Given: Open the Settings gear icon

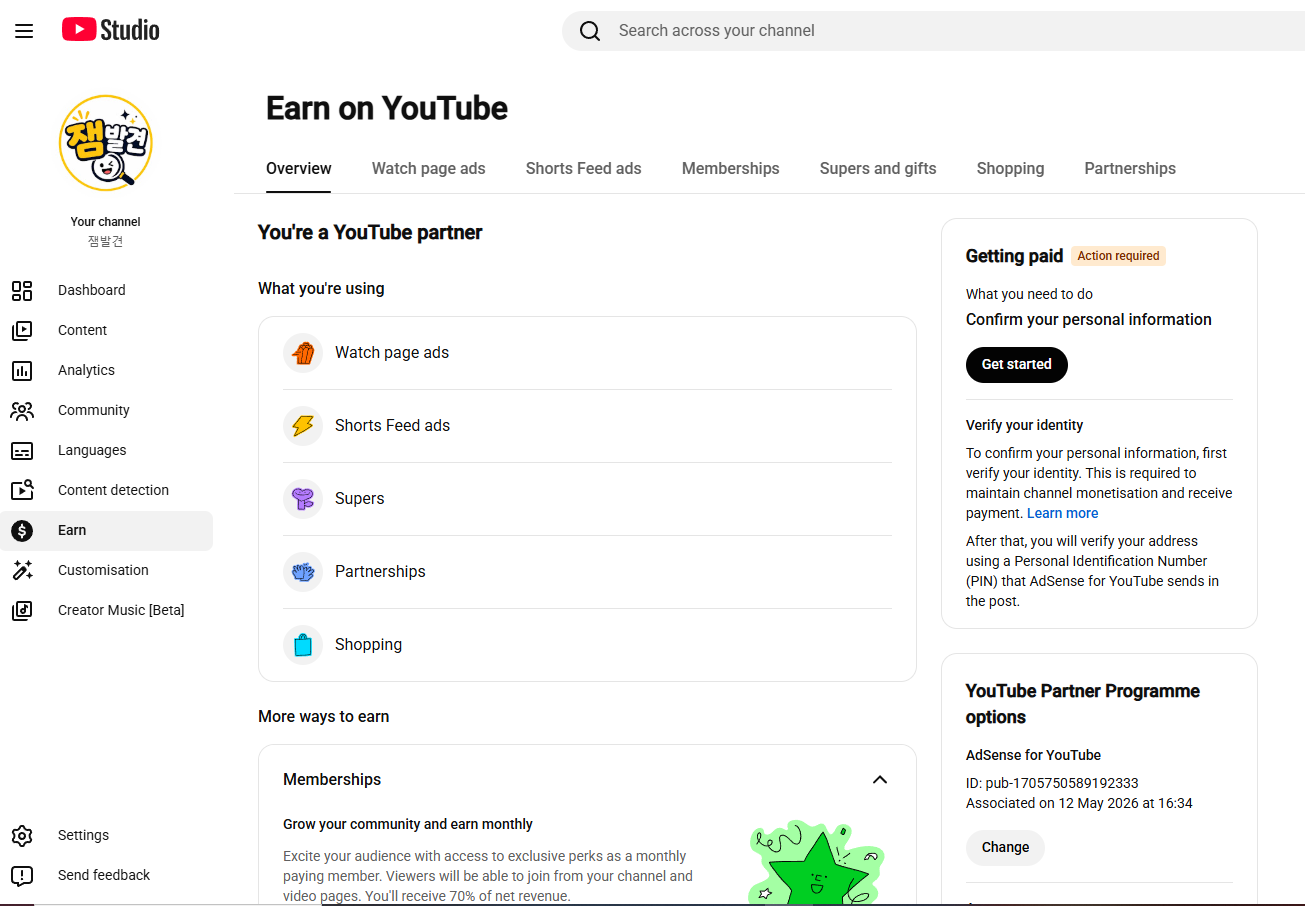Looking at the screenshot, I should click(22, 835).
